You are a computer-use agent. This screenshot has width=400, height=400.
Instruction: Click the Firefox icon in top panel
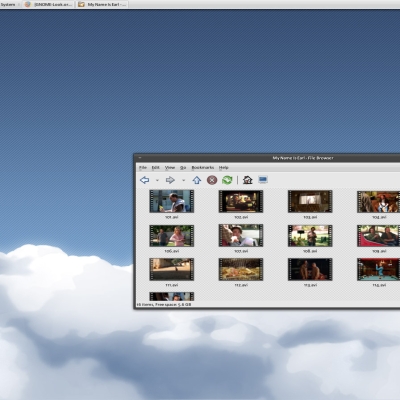point(28,4)
